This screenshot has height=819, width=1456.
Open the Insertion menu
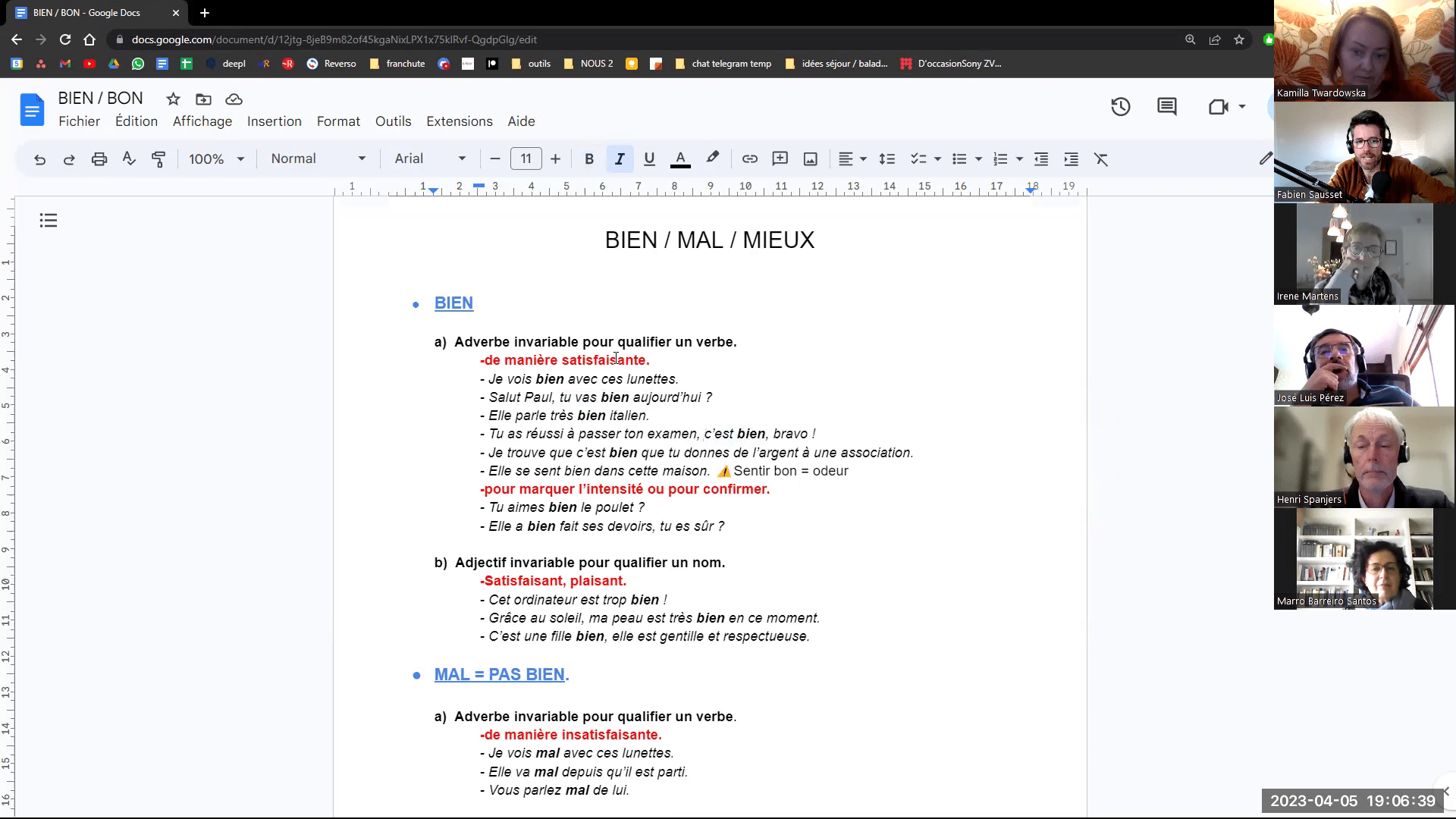point(275,121)
